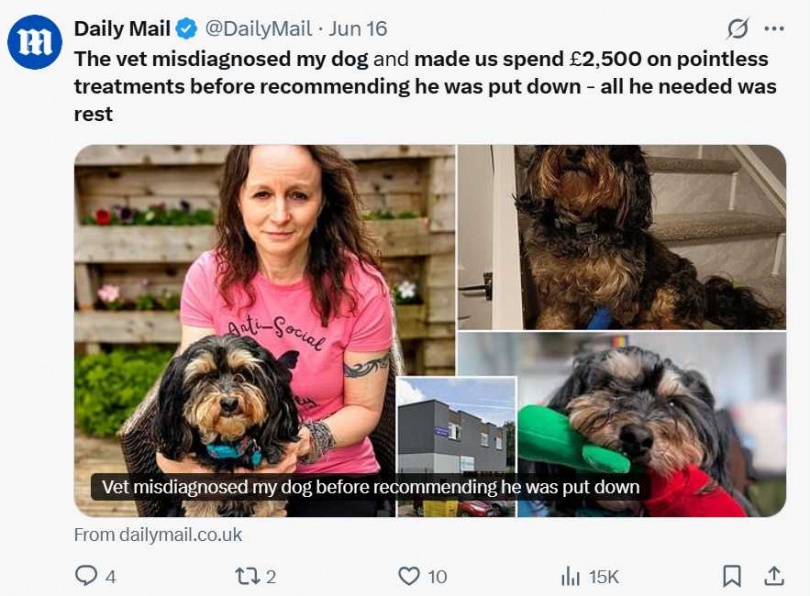Bookmark this Daily Mail tweet
The width and height of the screenshot is (810, 596).
[732, 575]
